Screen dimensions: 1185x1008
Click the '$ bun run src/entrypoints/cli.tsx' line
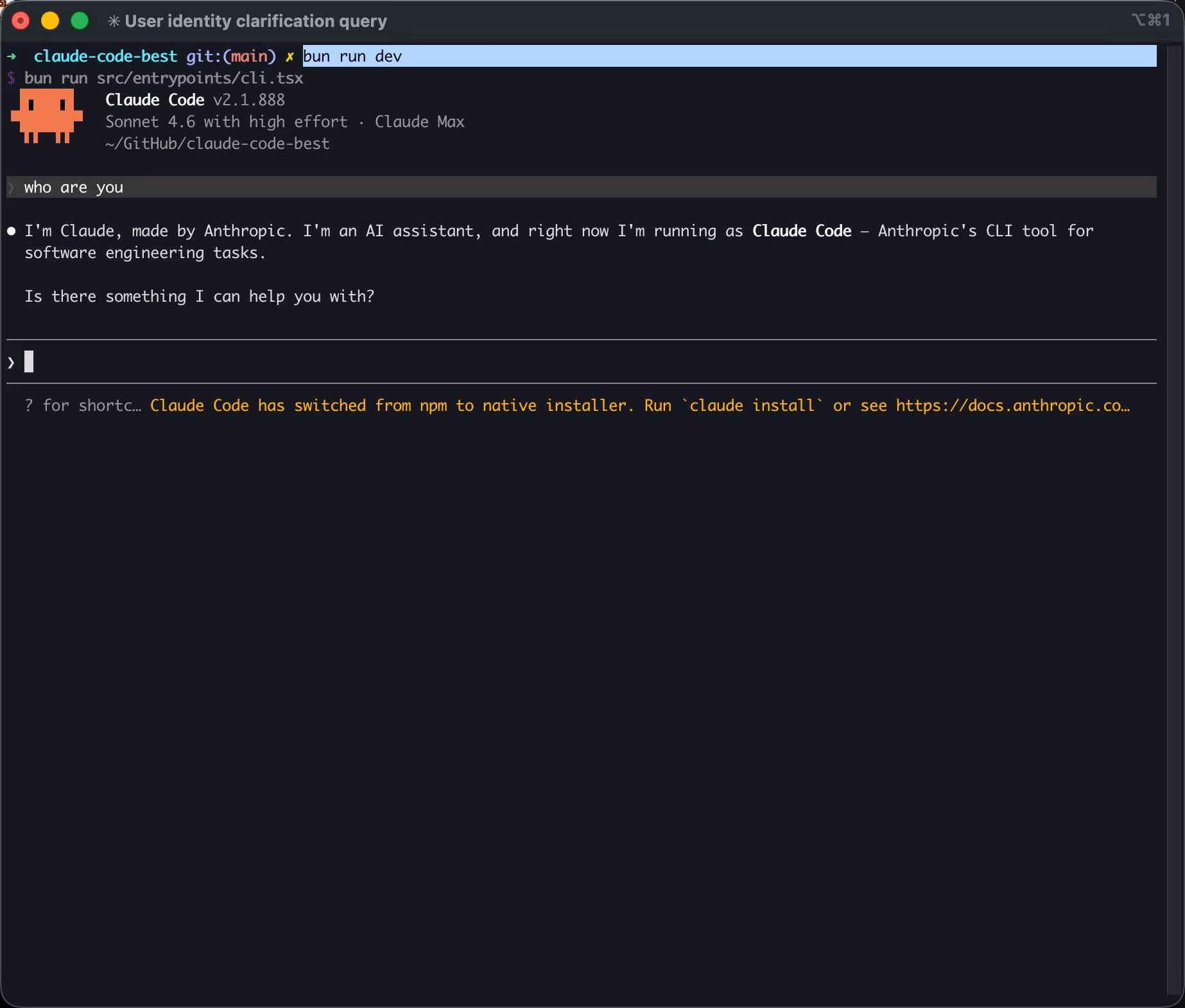click(155, 78)
